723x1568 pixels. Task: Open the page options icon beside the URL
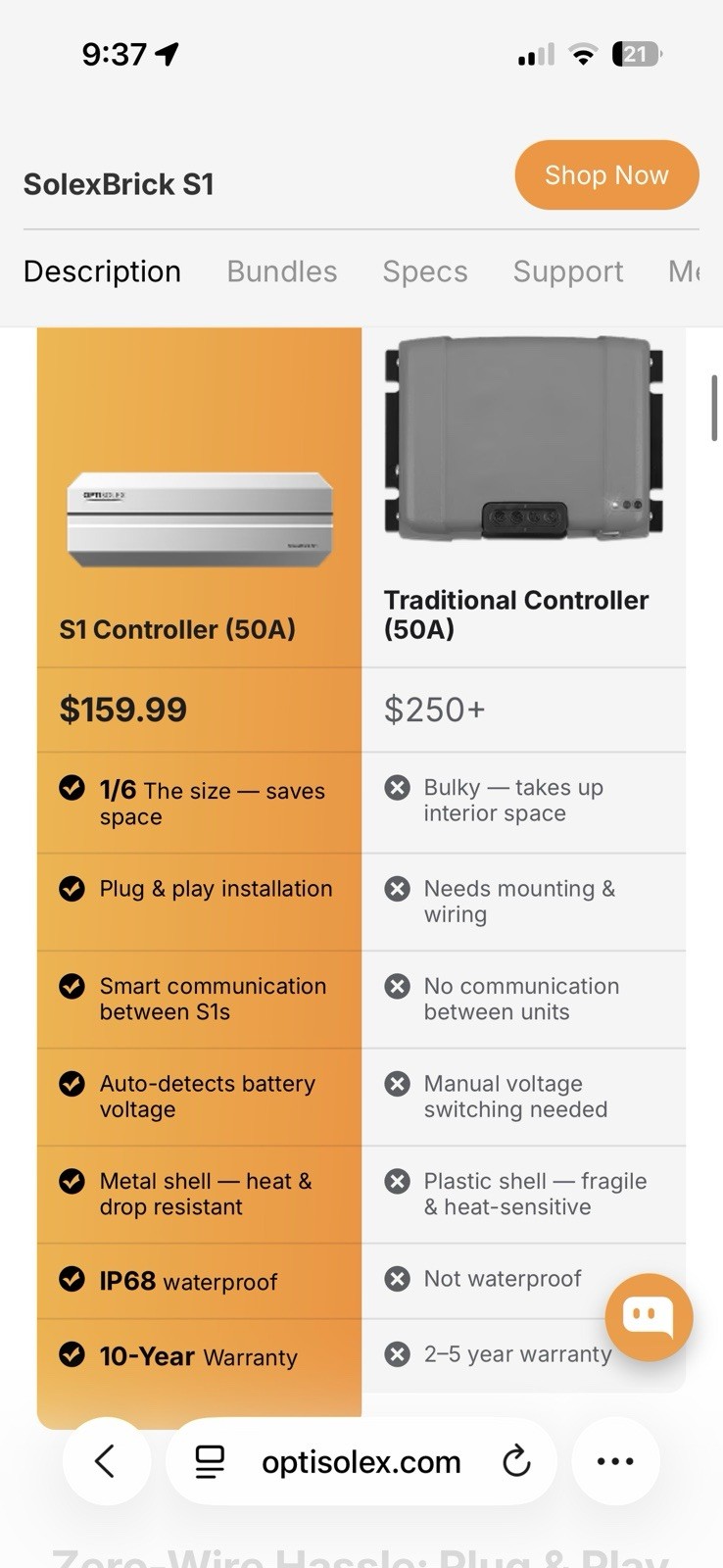210,1461
